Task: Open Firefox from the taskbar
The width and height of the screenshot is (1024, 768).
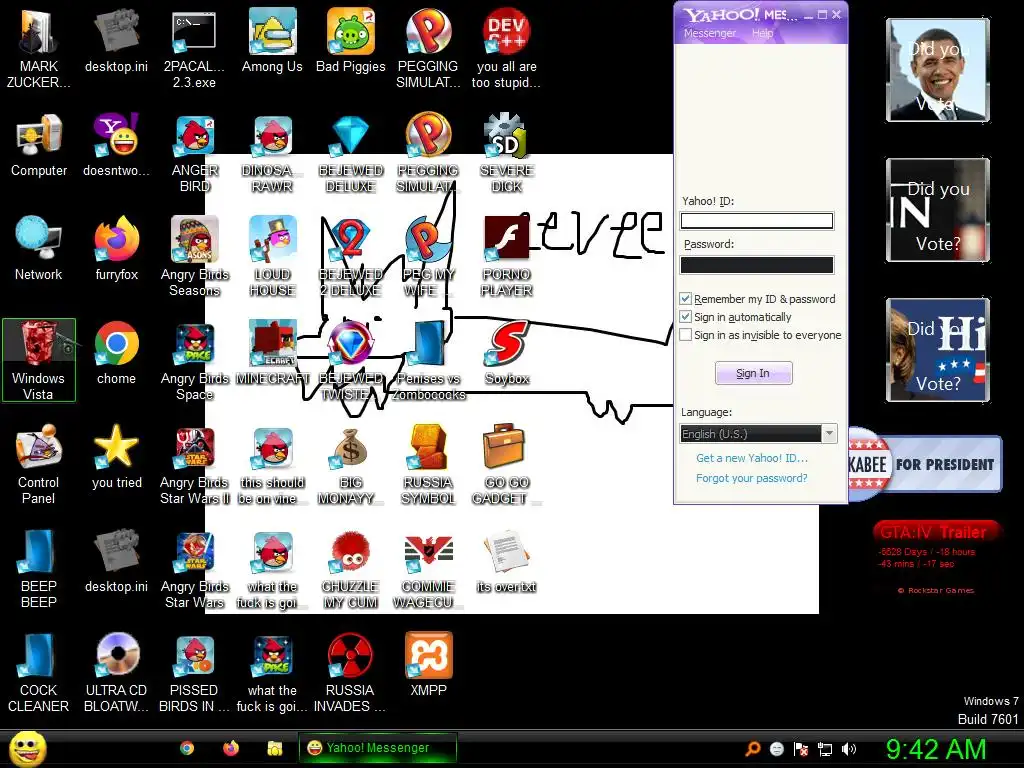Action: point(231,748)
